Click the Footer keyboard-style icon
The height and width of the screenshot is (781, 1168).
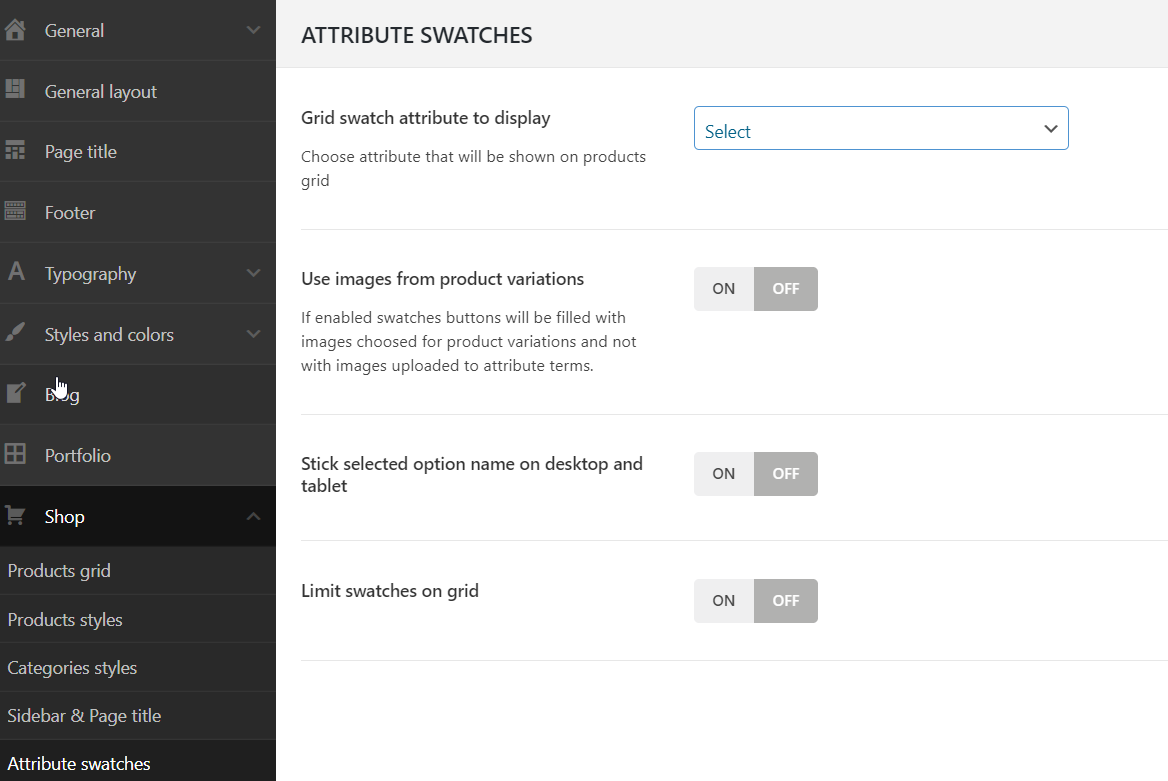14,212
